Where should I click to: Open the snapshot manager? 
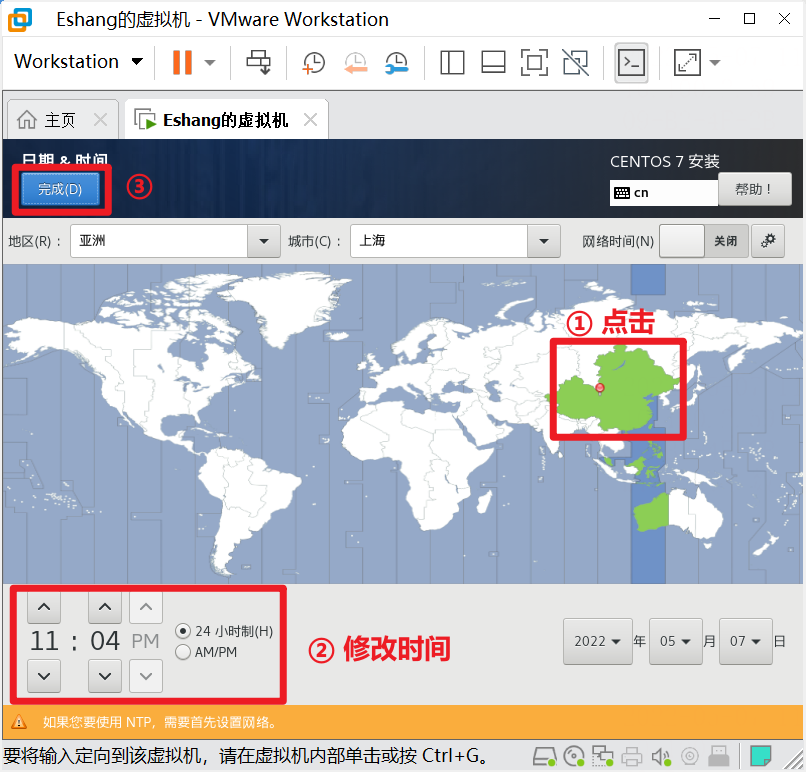point(396,63)
